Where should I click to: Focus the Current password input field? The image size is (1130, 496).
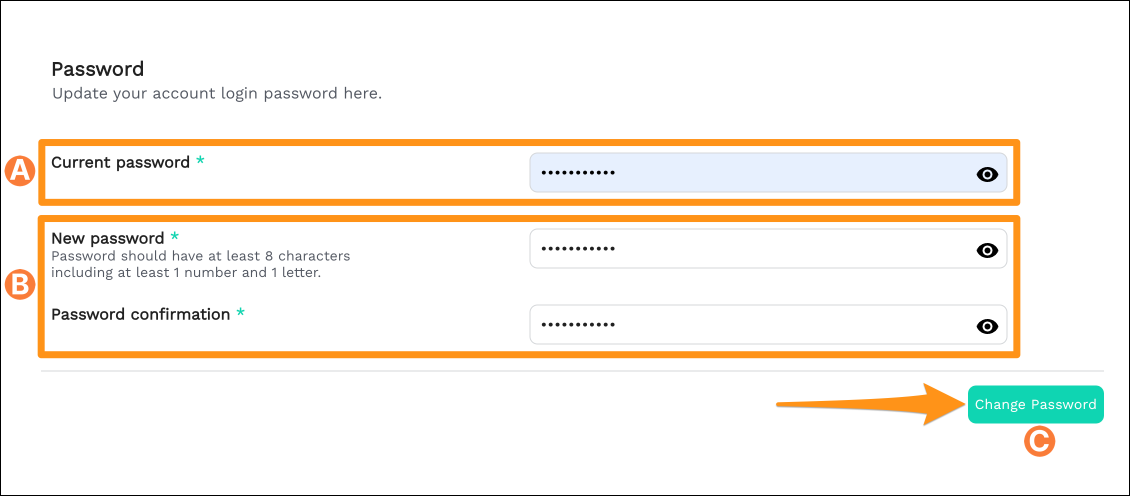point(750,173)
